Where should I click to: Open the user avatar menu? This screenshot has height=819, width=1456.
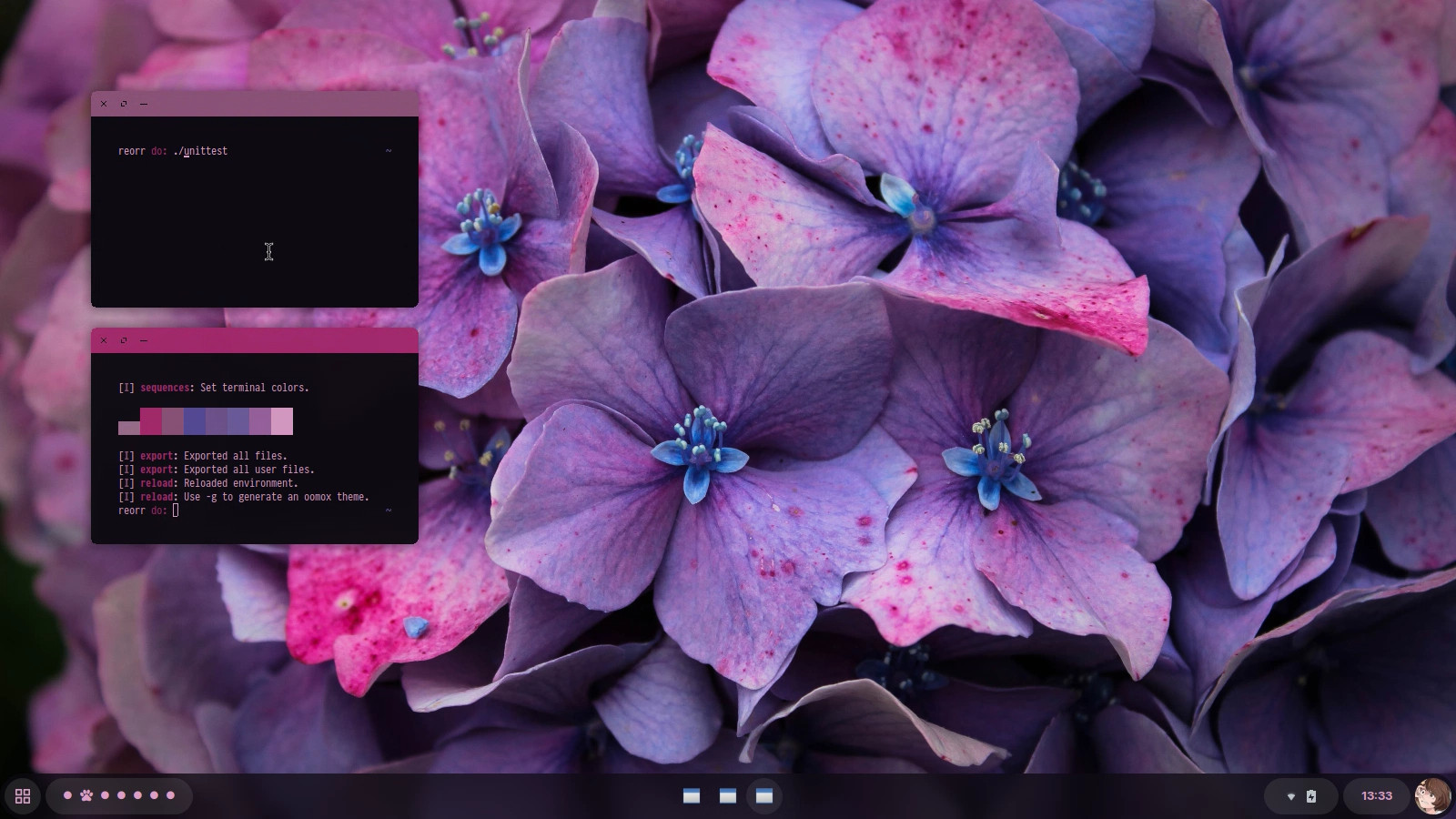point(1432,796)
